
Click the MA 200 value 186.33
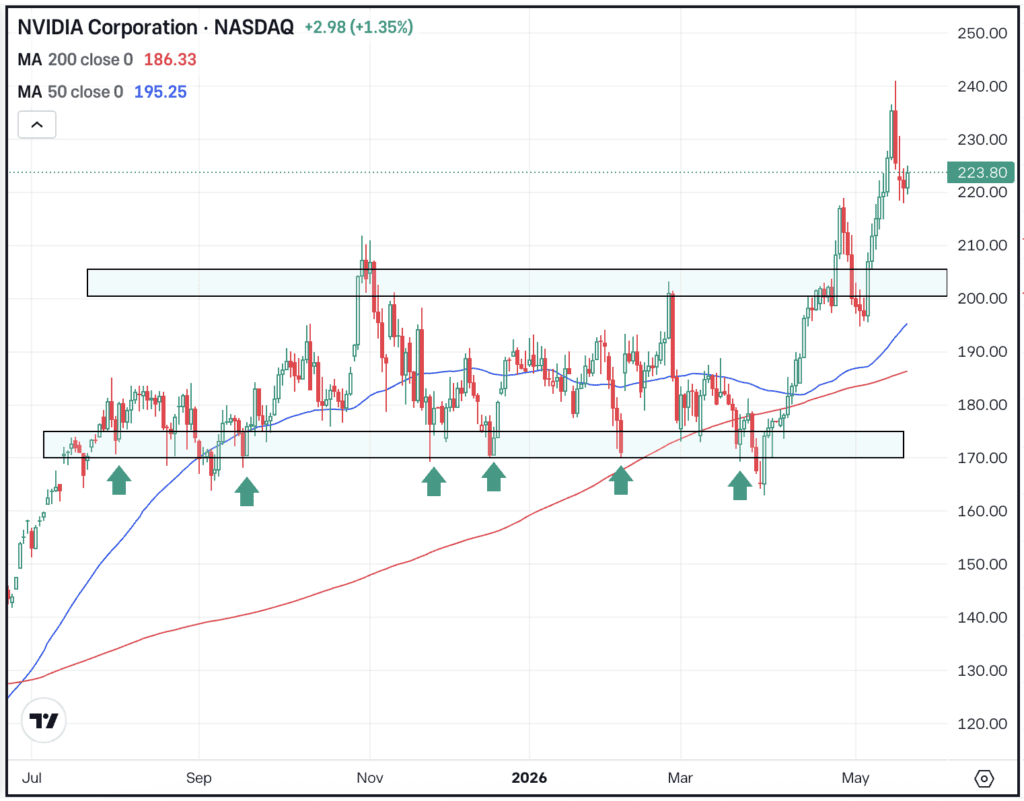coord(170,59)
